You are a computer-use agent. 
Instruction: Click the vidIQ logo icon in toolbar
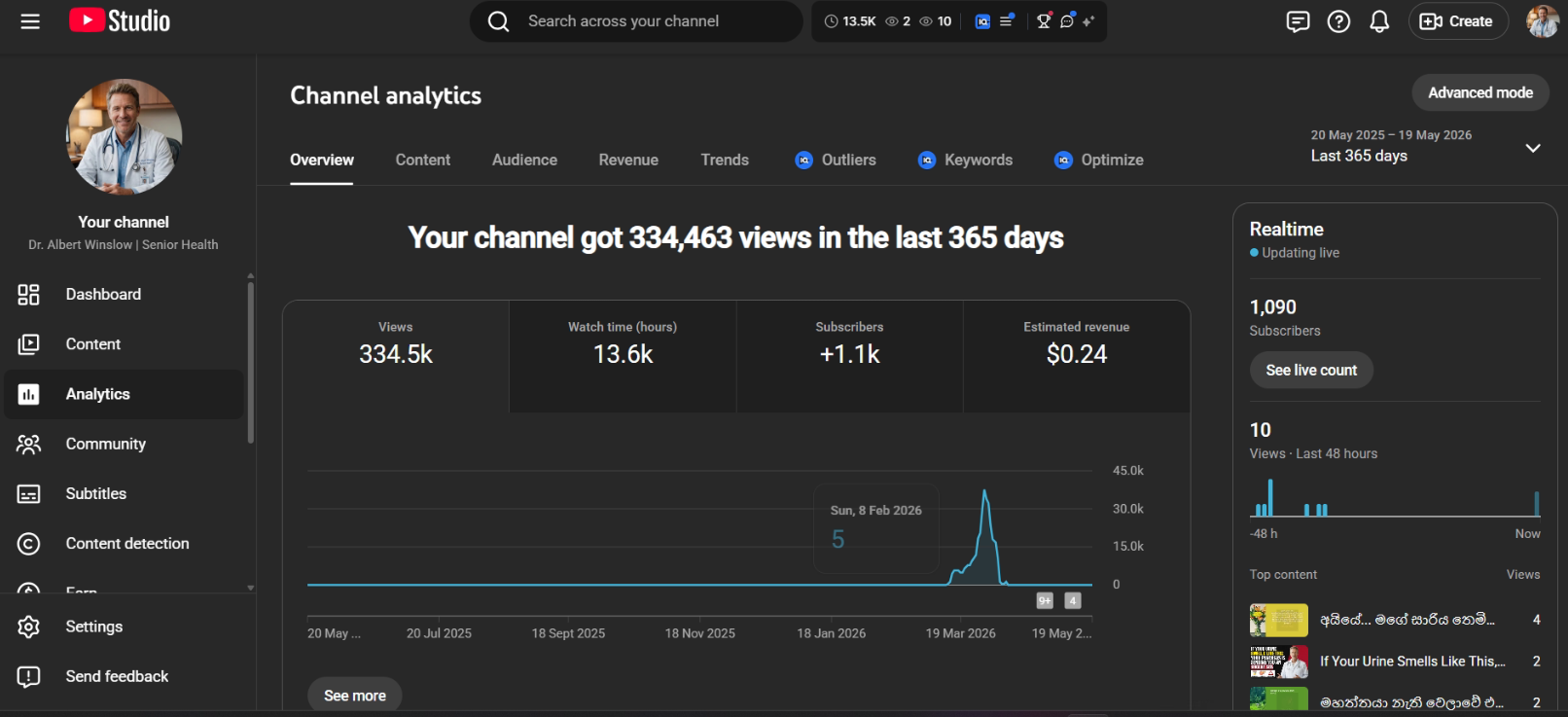coord(982,21)
